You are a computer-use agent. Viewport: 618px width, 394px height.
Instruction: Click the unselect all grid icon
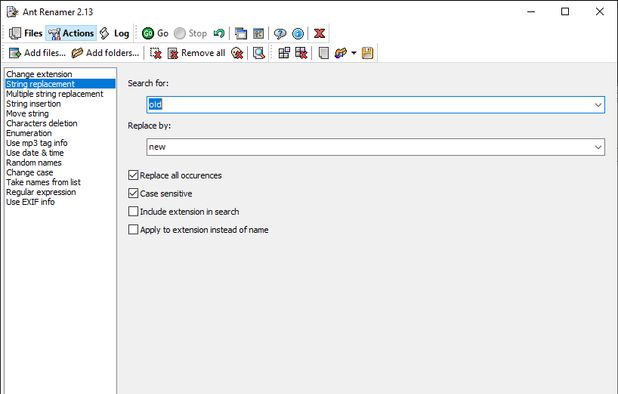[301, 53]
